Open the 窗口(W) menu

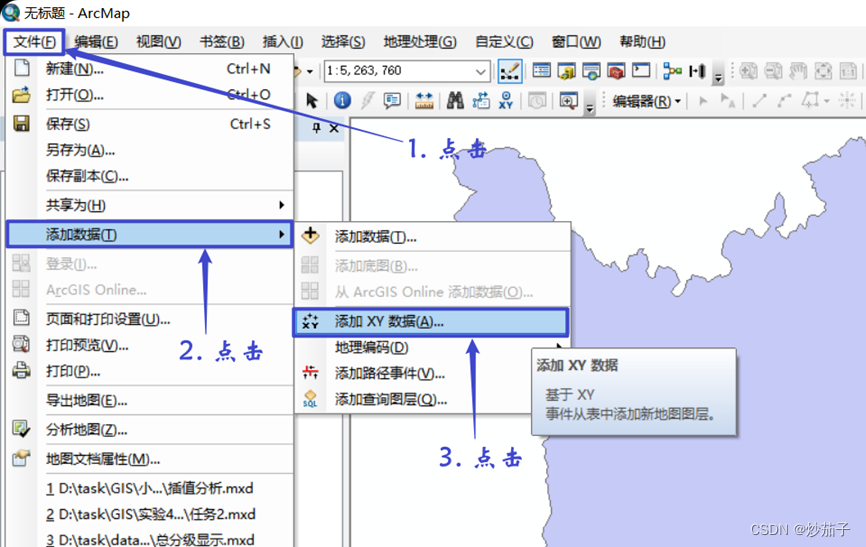[x=576, y=42]
